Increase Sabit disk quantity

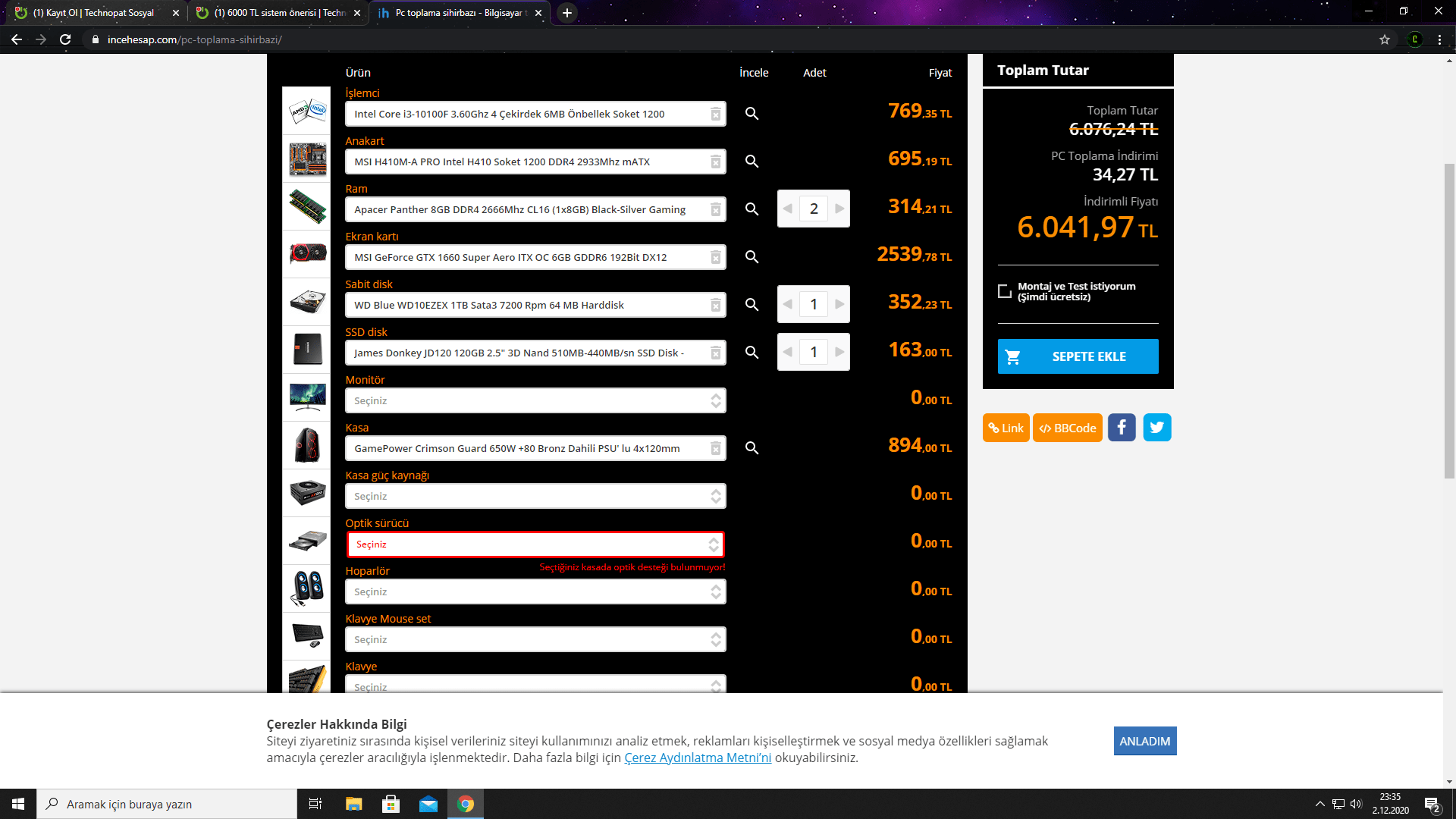pos(839,304)
